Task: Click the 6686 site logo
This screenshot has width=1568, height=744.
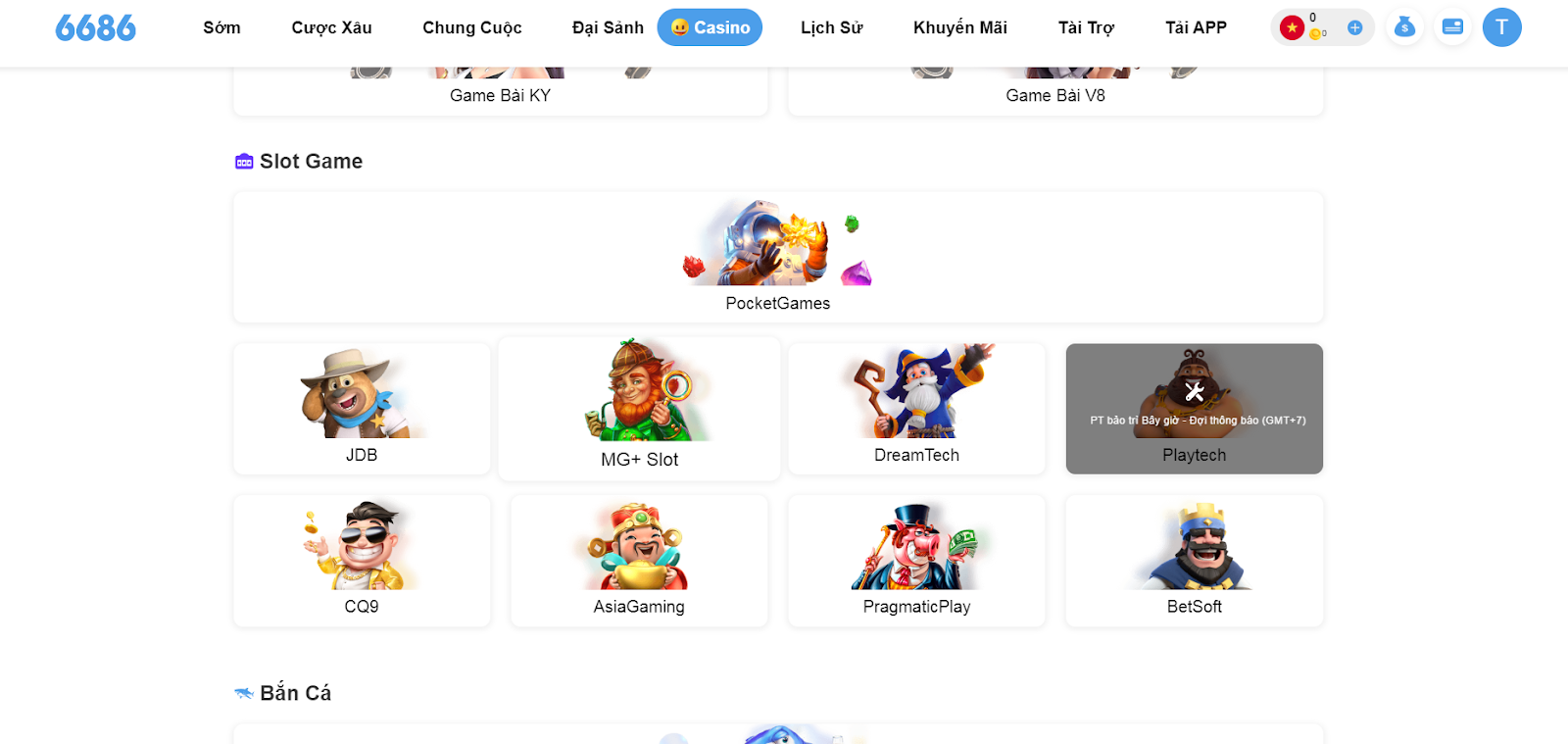Action: click(x=95, y=27)
